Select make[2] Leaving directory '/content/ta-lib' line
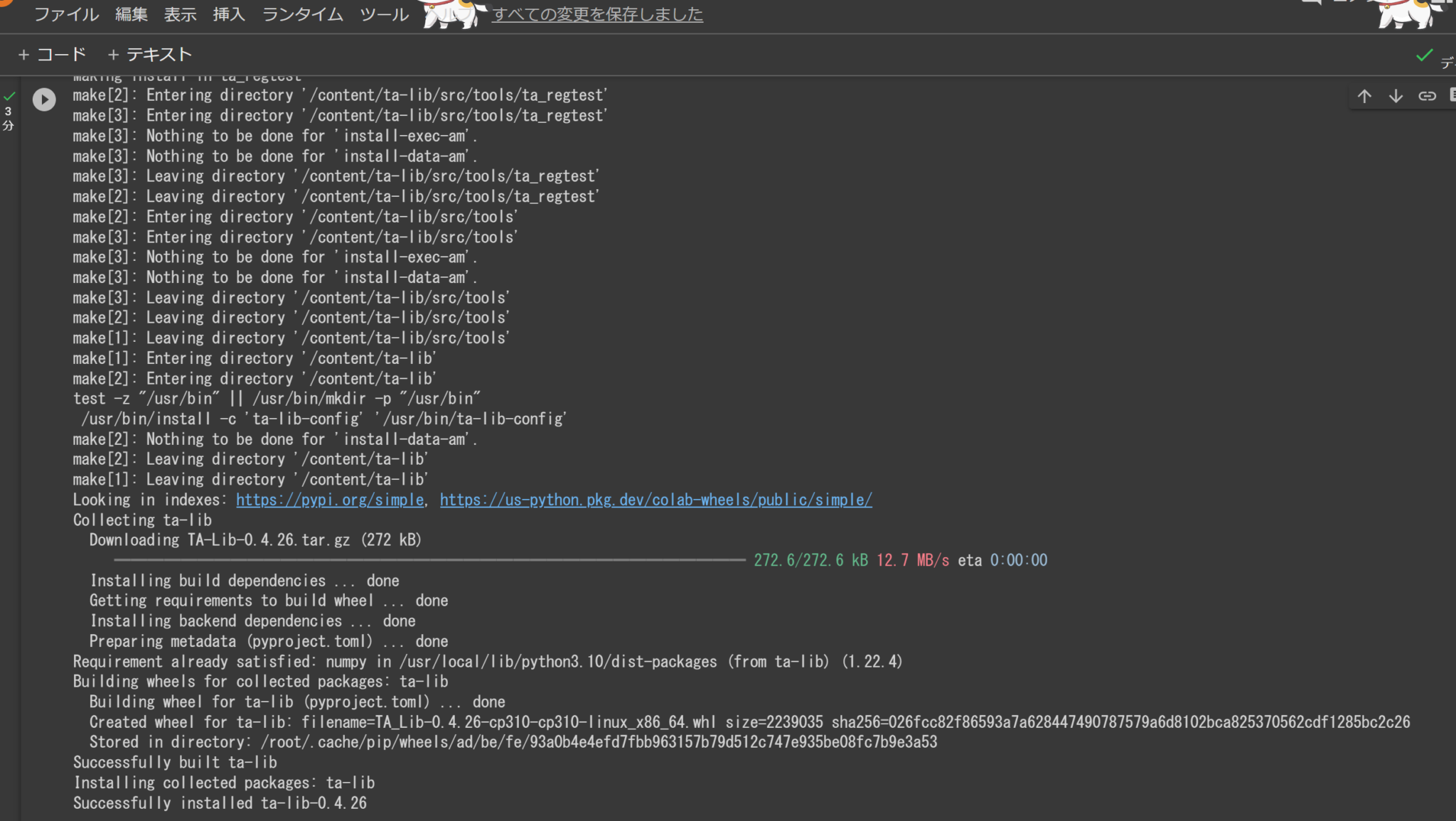Viewport: 1456px width, 821px height. click(250, 459)
